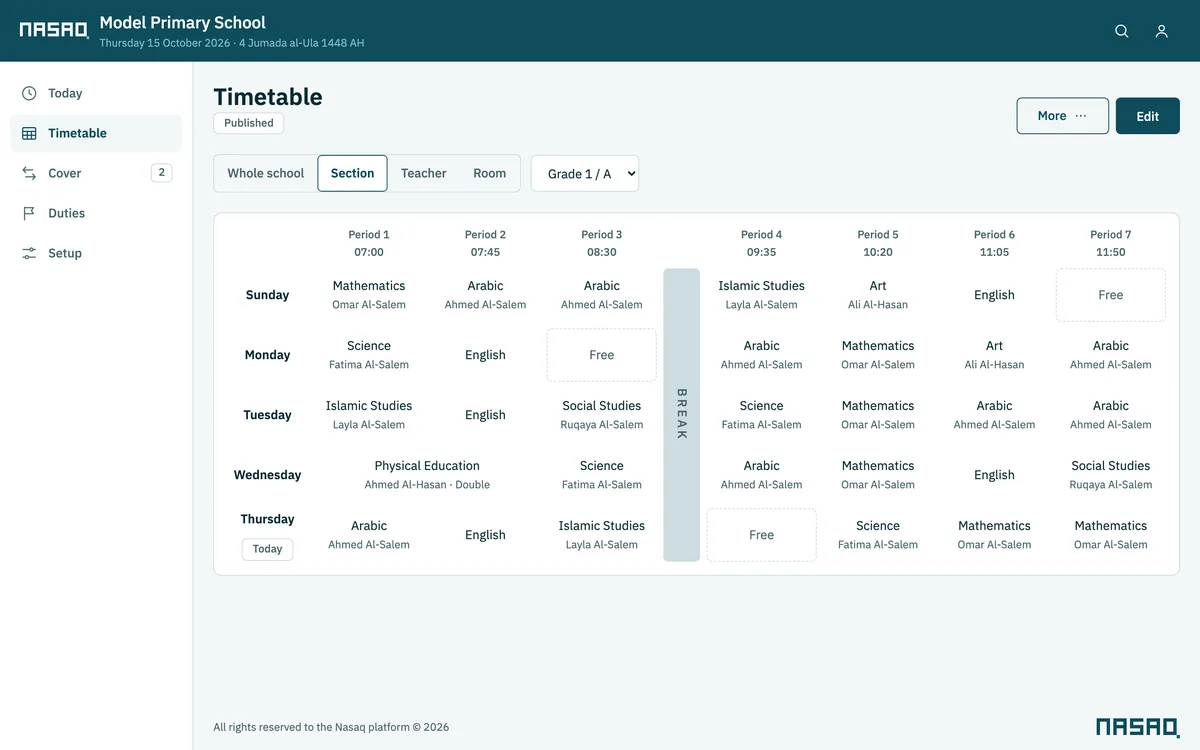
Task: Click the NASAQ logo in the header
Action: (x=54, y=30)
